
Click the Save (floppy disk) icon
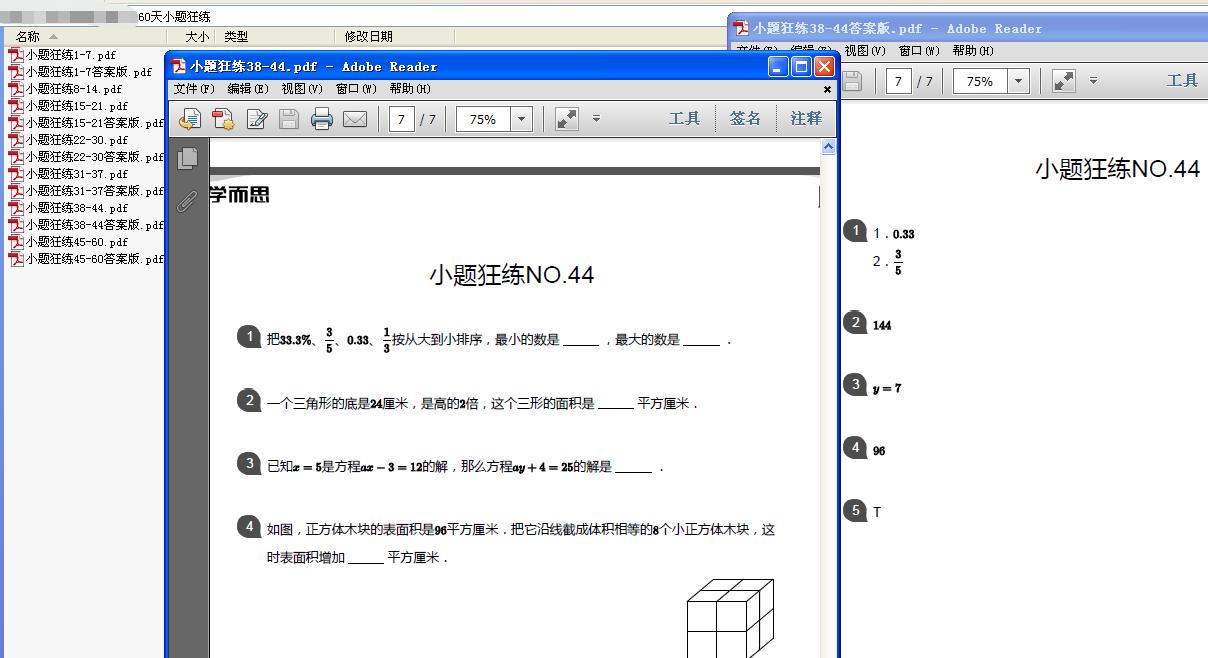(289, 119)
